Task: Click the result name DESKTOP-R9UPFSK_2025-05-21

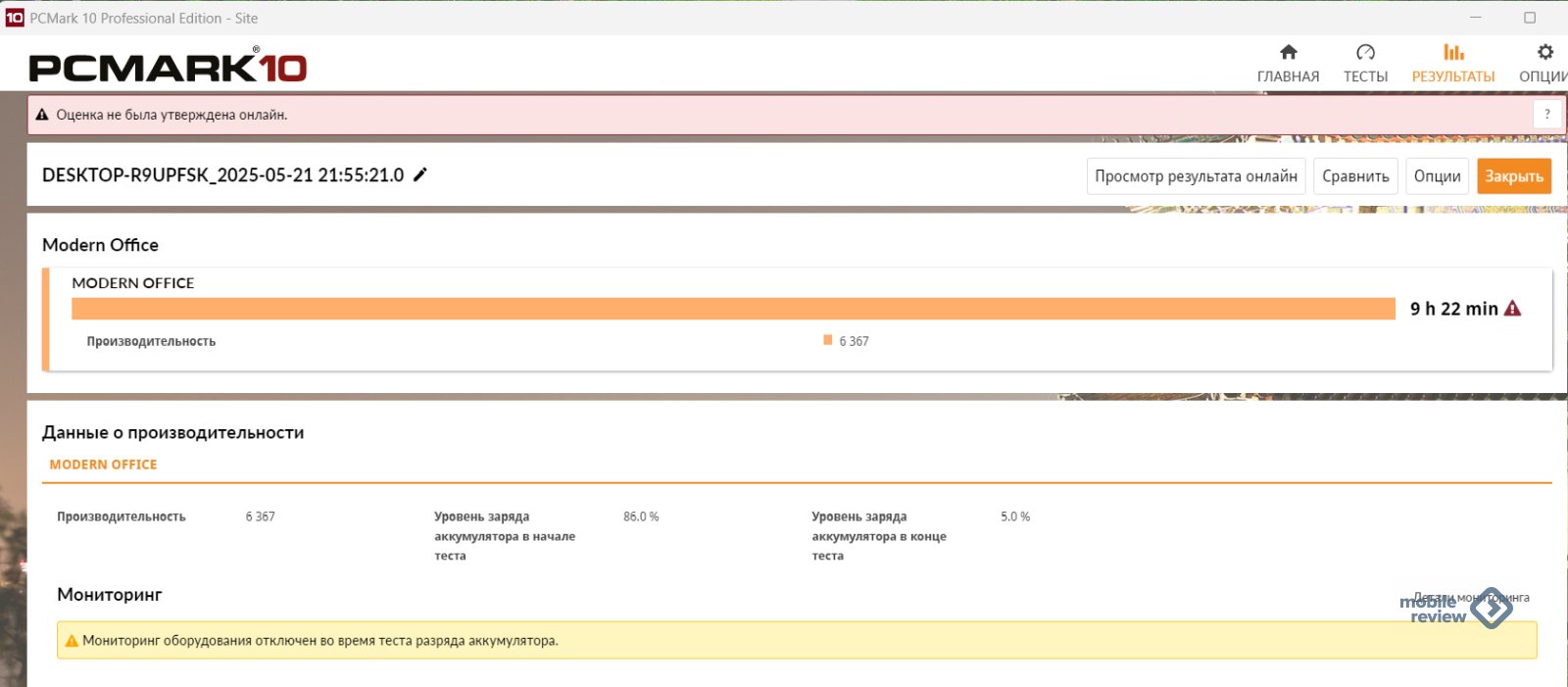Action: [x=222, y=175]
